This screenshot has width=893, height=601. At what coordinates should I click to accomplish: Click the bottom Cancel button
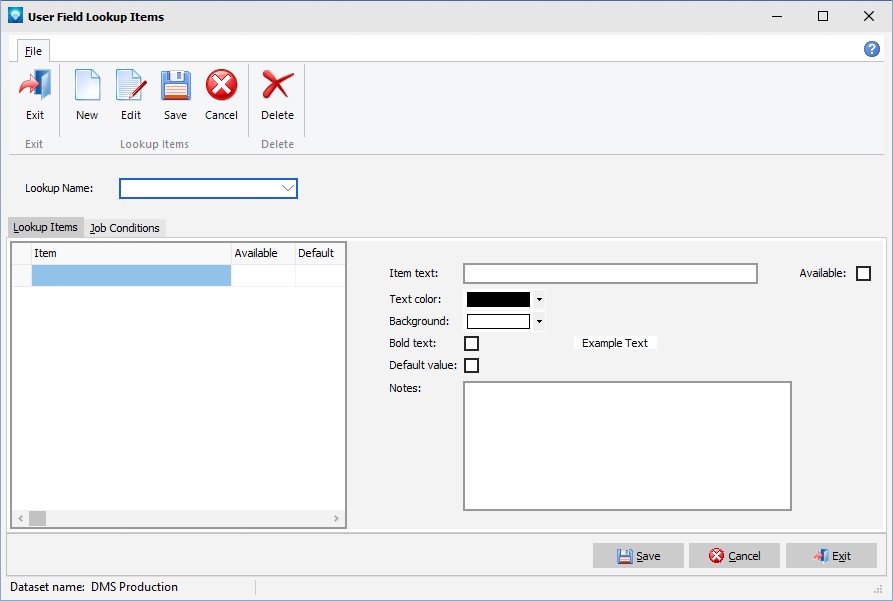[x=734, y=556]
